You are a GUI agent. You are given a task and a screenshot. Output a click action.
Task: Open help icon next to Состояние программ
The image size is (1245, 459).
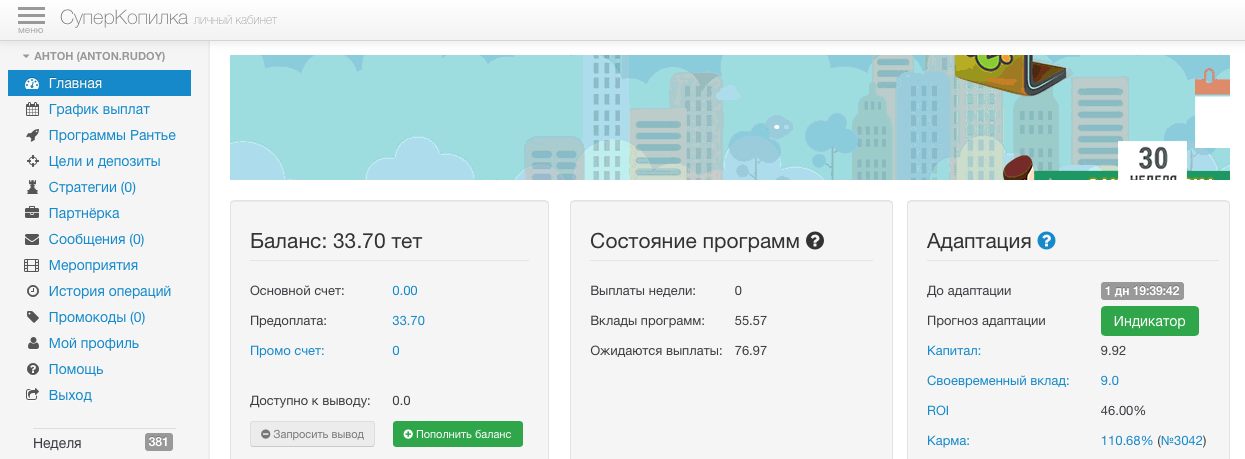[815, 241]
